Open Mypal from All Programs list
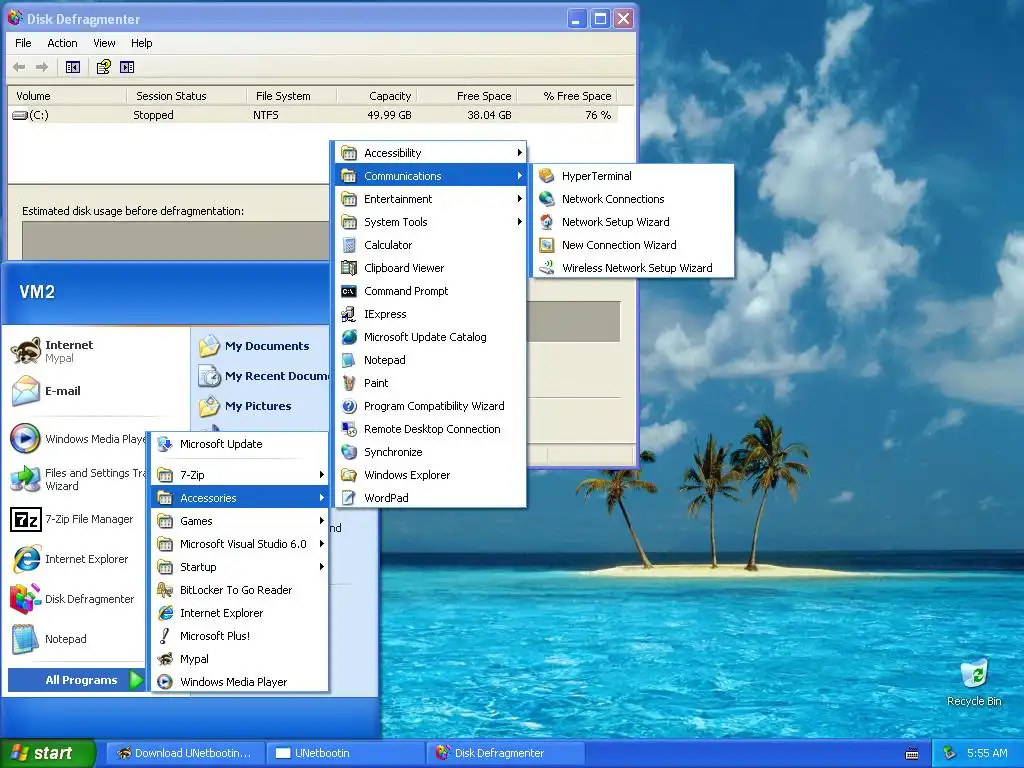The height and width of the screenshot is (768, 1024). (240, 659)
